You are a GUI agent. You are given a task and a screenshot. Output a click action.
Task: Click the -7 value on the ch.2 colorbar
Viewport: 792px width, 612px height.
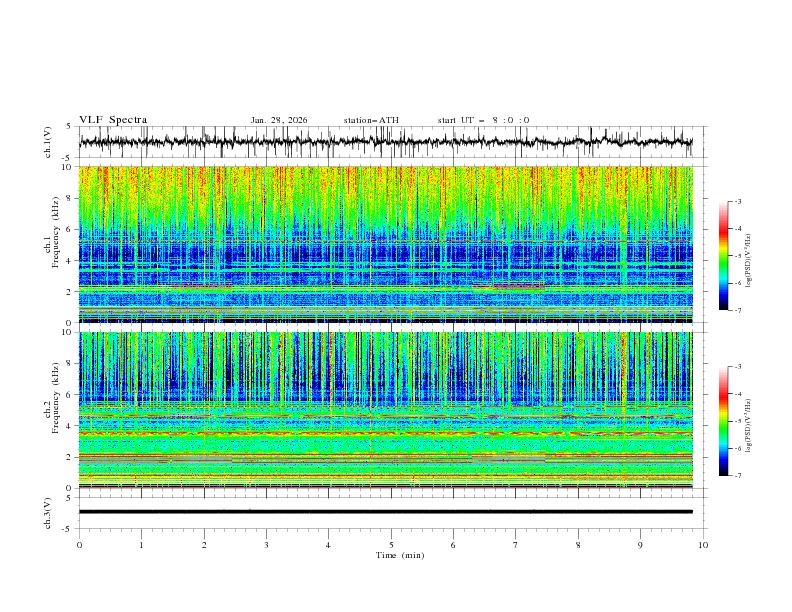tap(737, 476)
